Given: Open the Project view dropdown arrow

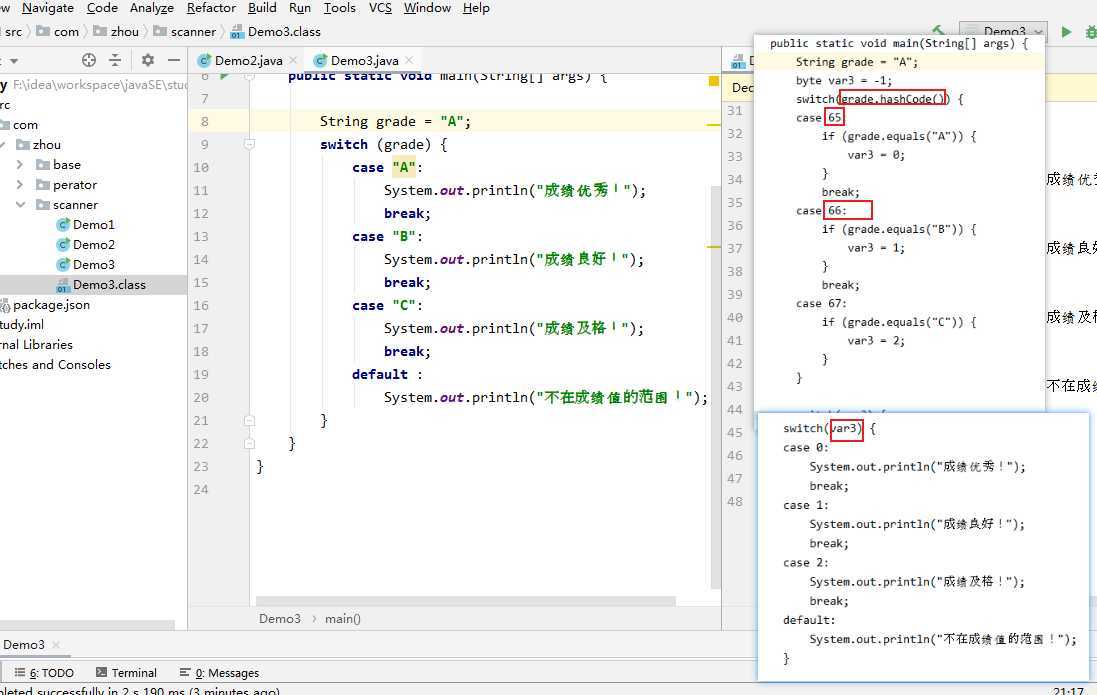Looking at the screenshot, I should (14, 61).
